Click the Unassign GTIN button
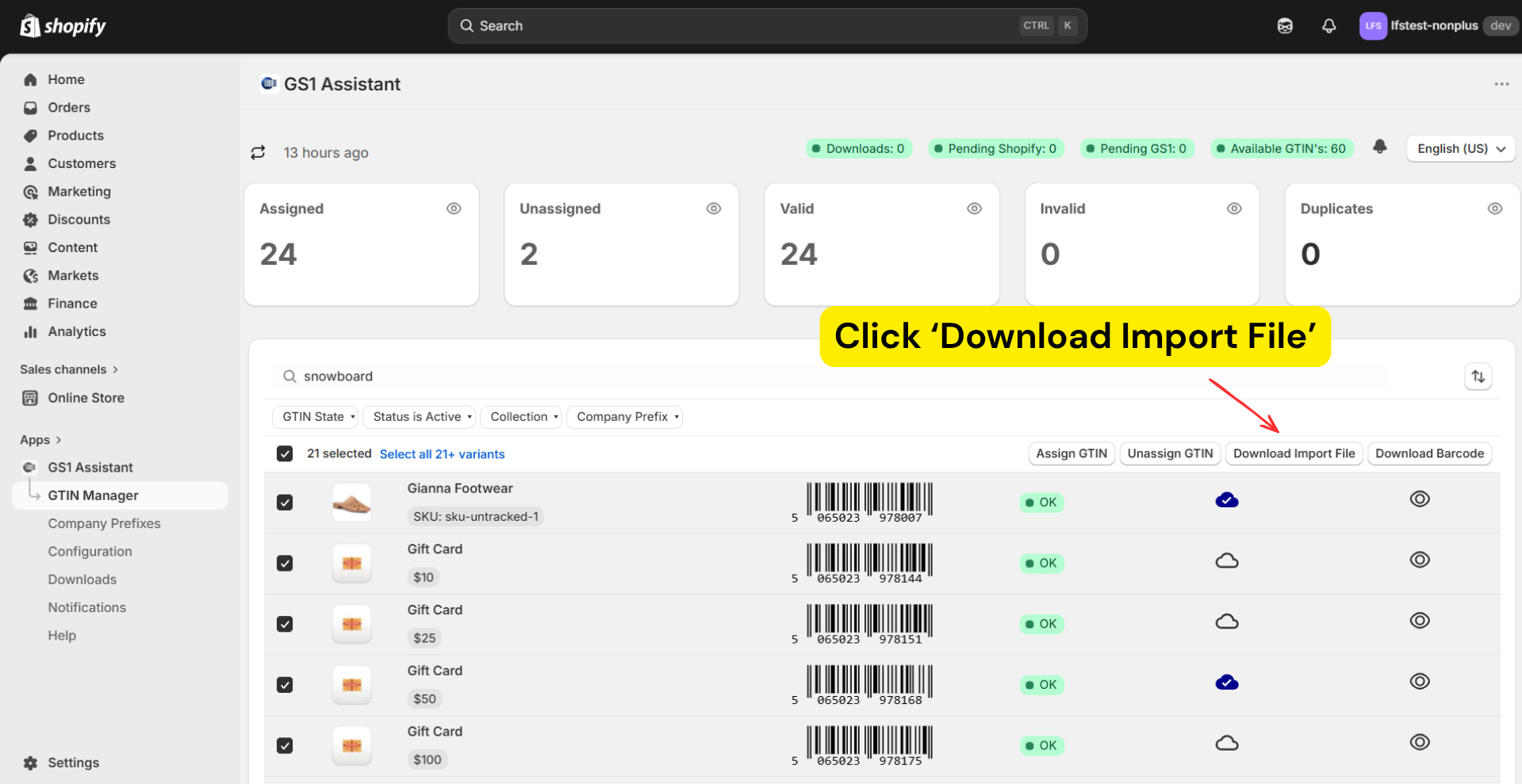Image resolution: width=1522 pixels, height=784 pixels. click(x=1171, y=453)
